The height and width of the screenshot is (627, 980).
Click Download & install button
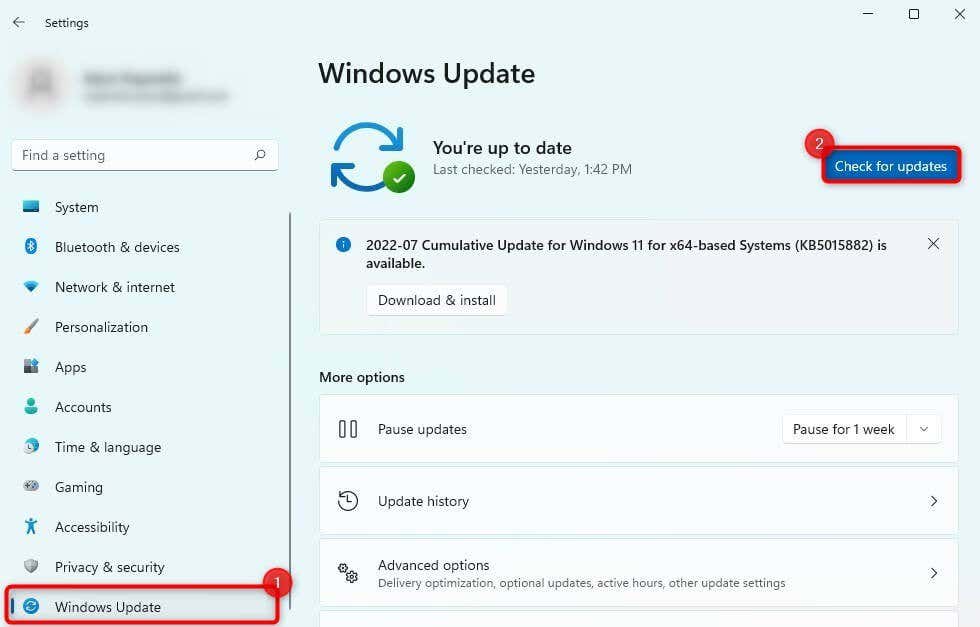click(x=437, y=300)
